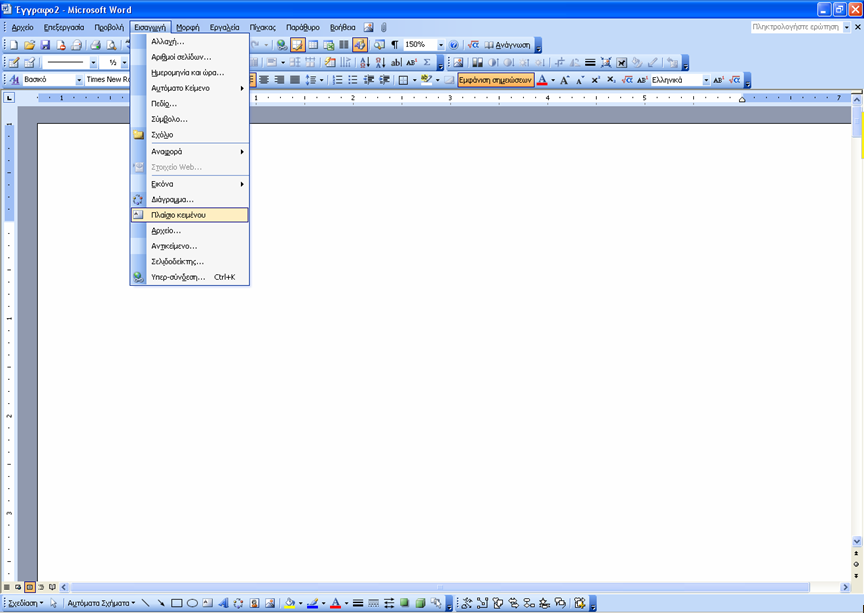Image resolution: width=864 pixels, height=613 pixels.
Task: Expand the Εικόνα submenu
Action: (x=190, y=184)
